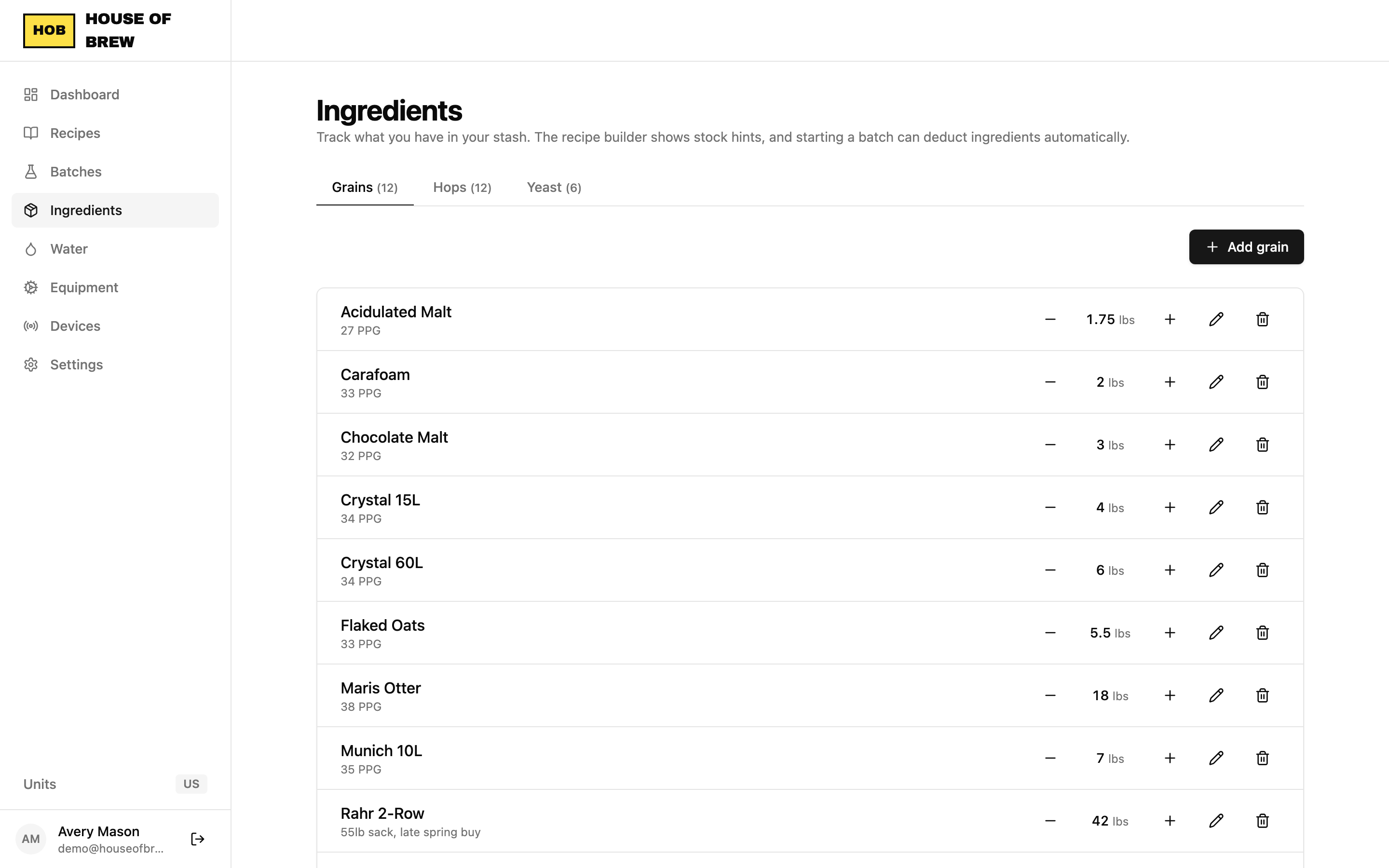This screenshot has width=1389, height=868.
Task: Delete the Rahr 2-Row grain
Action: 1262,821
